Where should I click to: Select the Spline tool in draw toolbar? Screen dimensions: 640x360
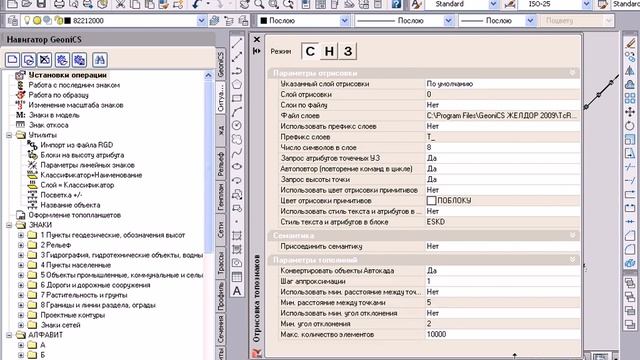(x=237, y=153)
